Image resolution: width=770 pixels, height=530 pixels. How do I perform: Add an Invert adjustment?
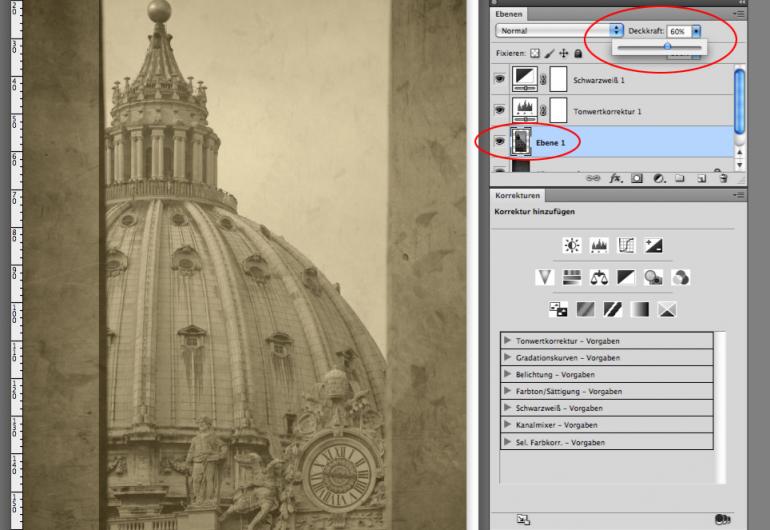558,309
